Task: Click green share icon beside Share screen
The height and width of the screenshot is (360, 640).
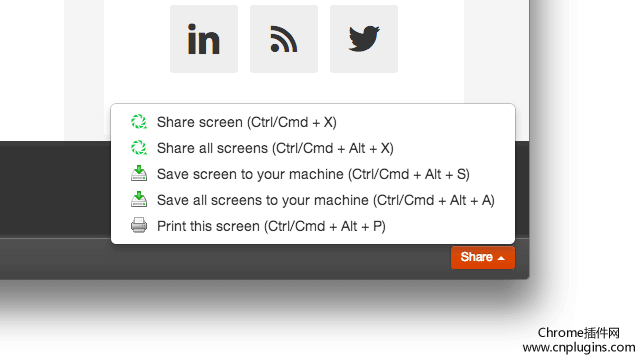Action: pos(139,122)
